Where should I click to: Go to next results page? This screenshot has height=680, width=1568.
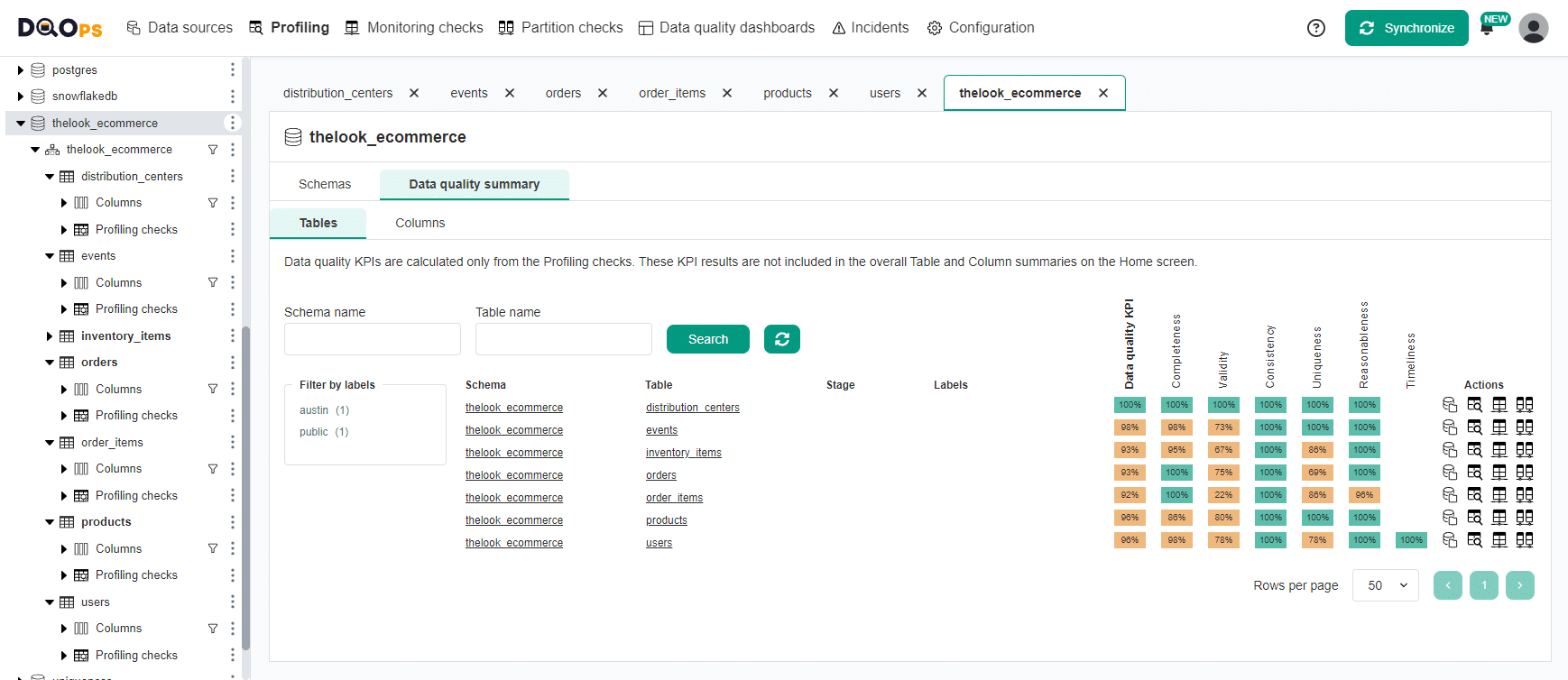[x=1520, y=585]
